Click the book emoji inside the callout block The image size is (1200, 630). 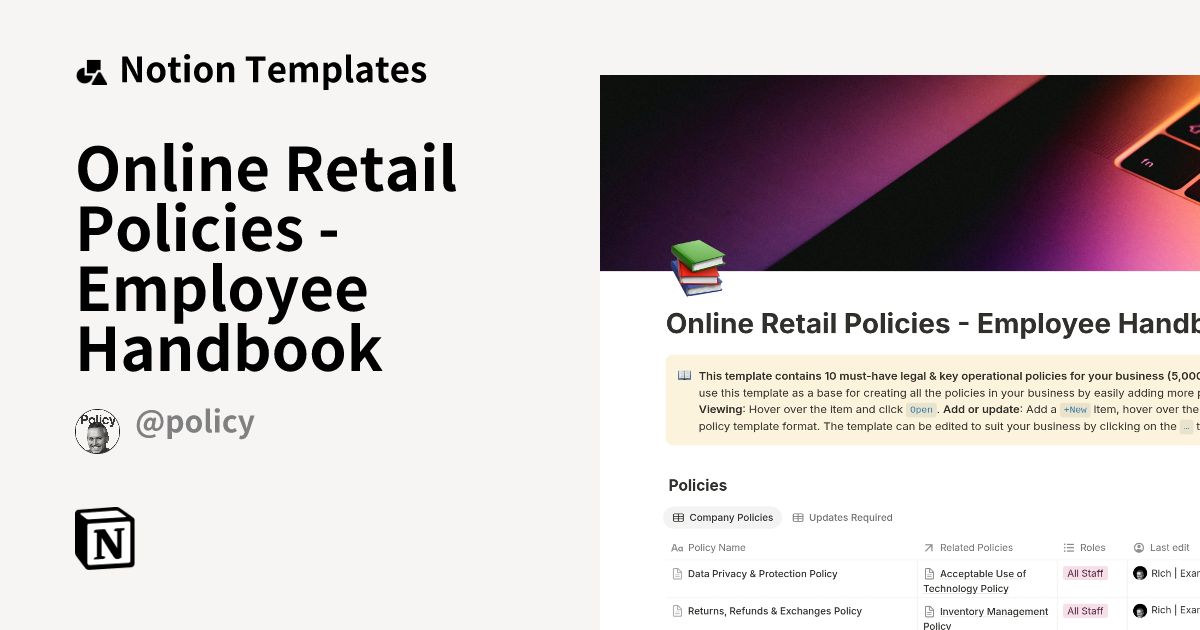pos(683,374)
